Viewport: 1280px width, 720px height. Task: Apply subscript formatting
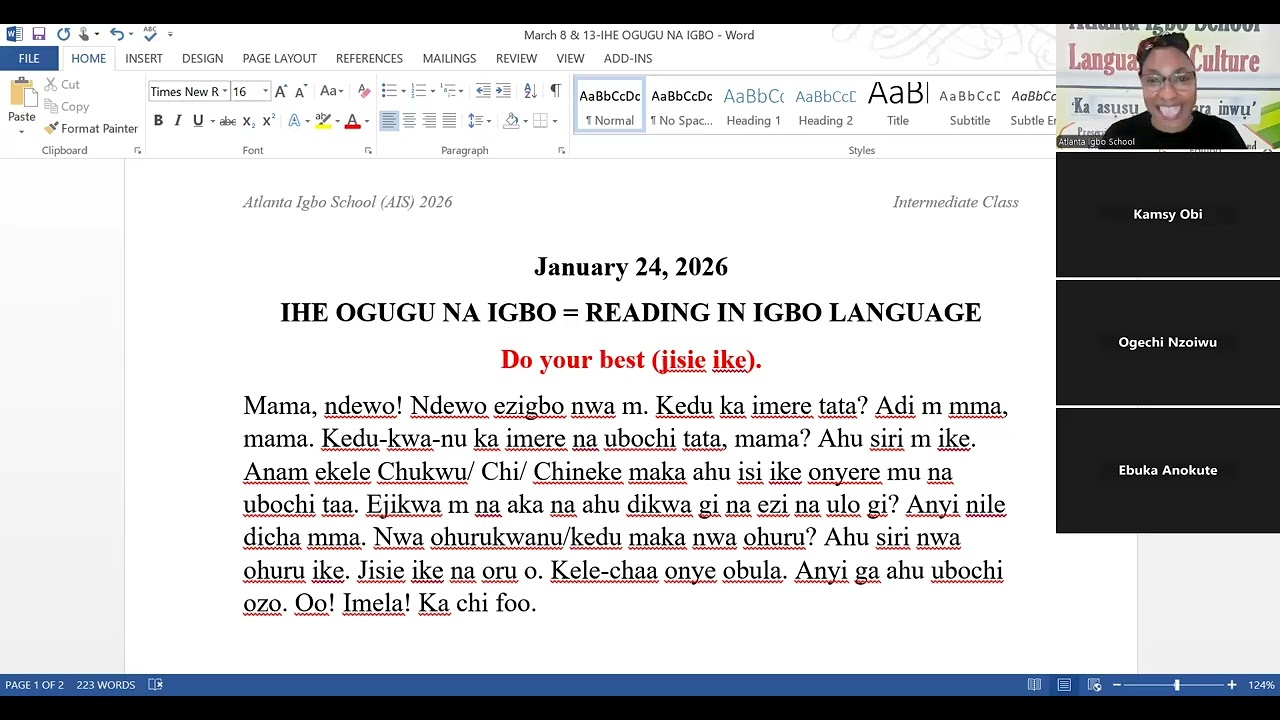(x=248, y=121)
